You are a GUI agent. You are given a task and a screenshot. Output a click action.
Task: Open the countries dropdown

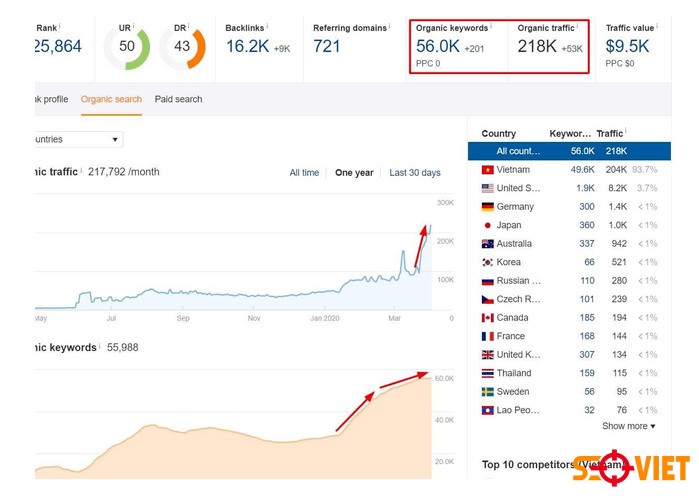(x=78, y=139)
